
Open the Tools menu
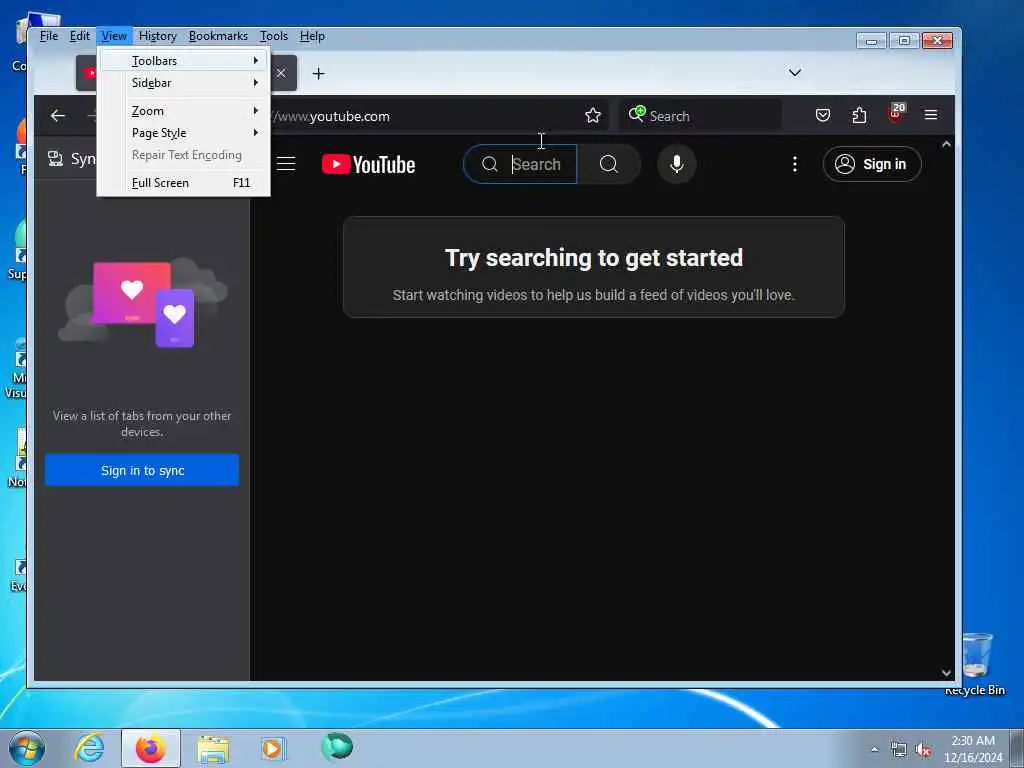274,36
